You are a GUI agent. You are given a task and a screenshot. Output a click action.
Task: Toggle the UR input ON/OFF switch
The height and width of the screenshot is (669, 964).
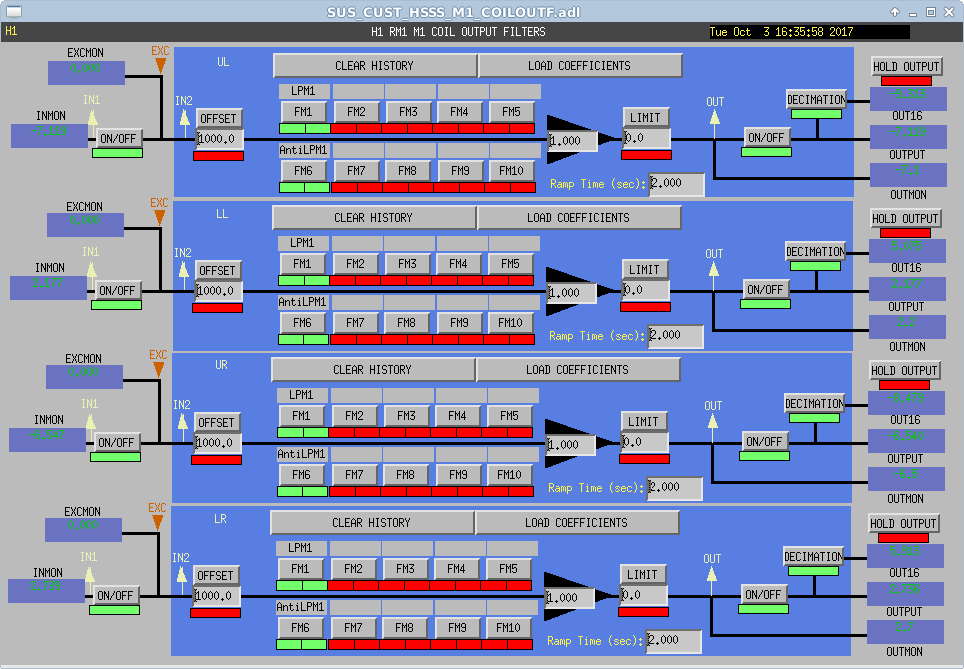point(116,442)
